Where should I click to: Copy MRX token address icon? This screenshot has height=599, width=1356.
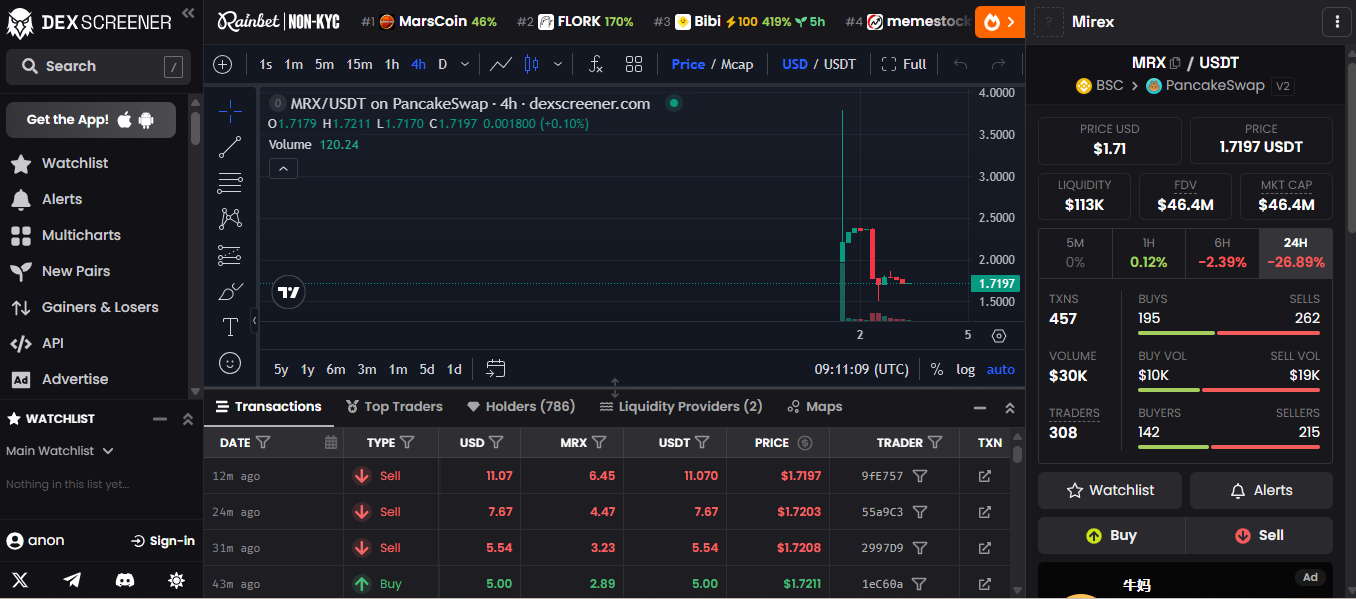pyautogui.click(x=1175, y=63)
